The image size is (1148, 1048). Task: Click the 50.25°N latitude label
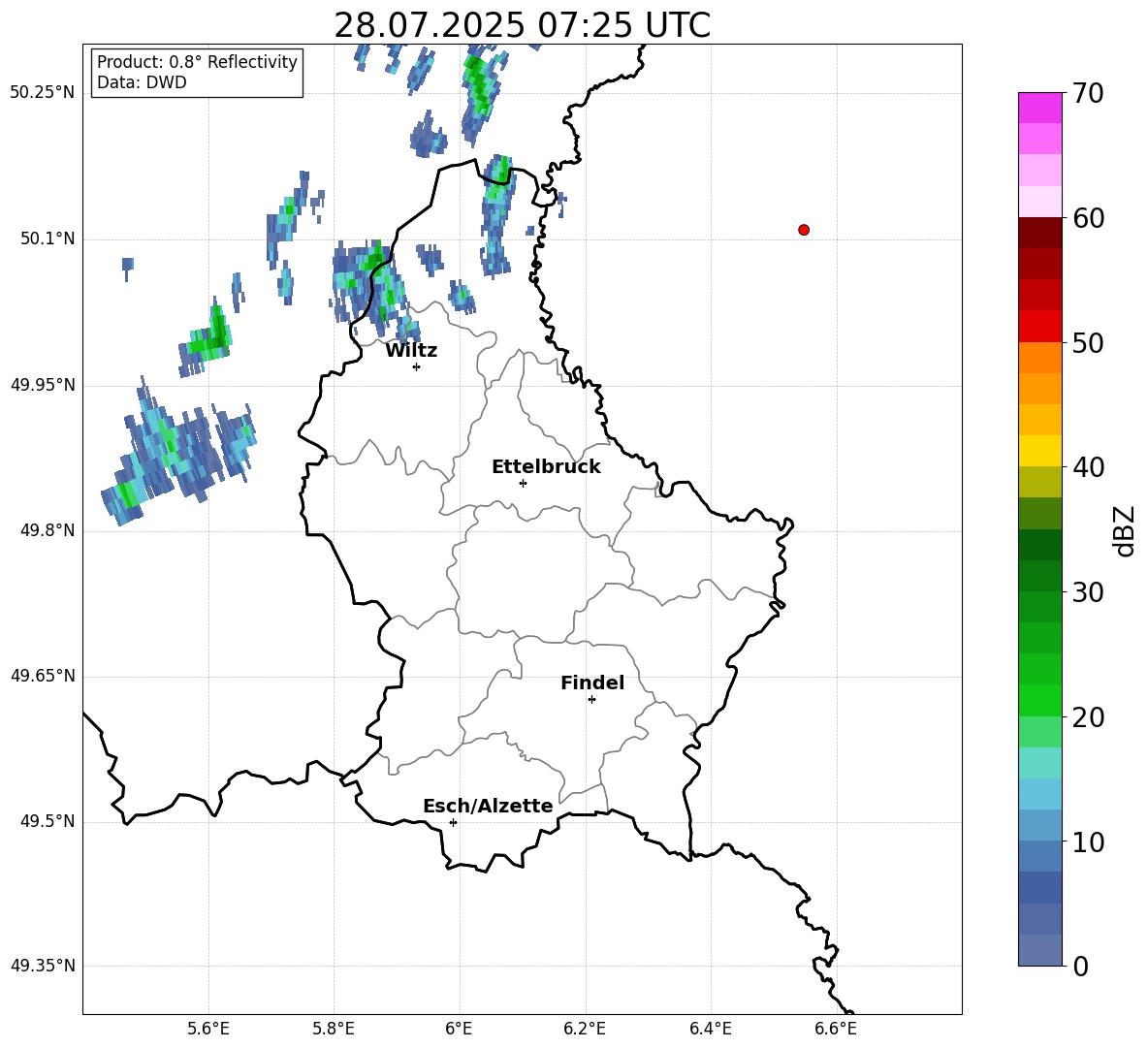(x=43, y=93)
